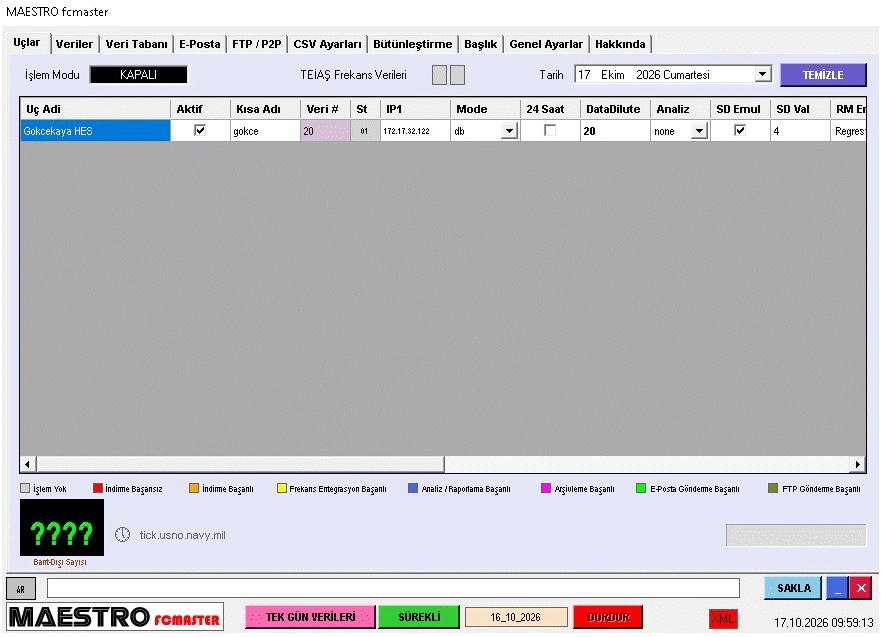Click the red XML icon
This screenshot has height=637, width=881.
(723, 618)
